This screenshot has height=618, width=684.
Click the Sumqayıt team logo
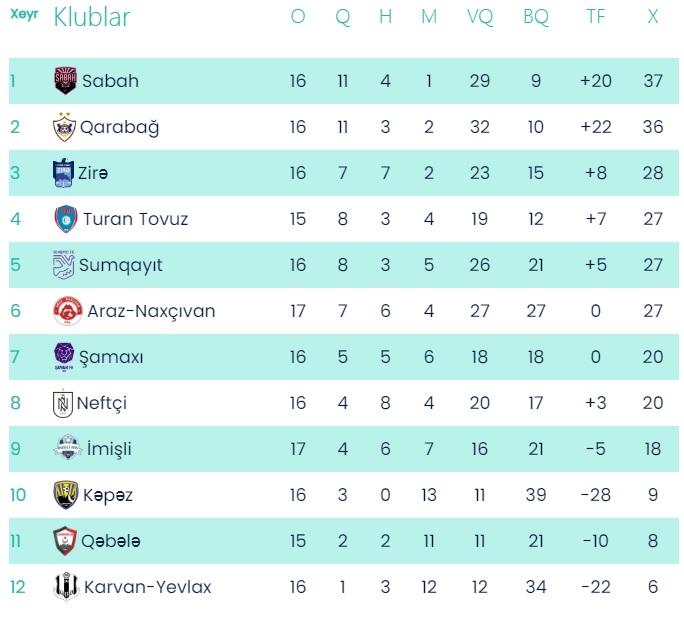(64, 265)
